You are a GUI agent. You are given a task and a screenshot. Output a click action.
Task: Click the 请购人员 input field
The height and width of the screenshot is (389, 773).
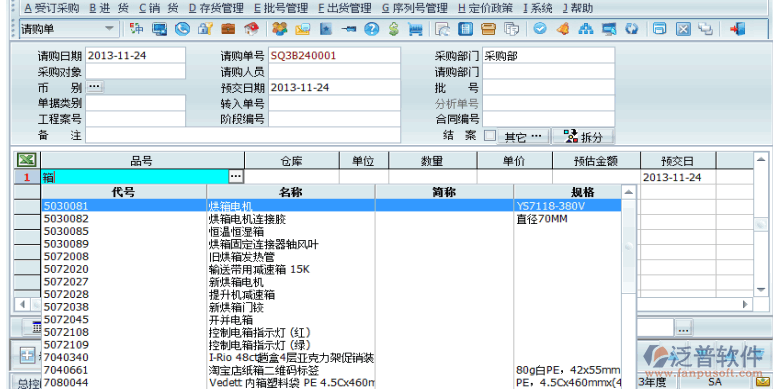click(x=334, y=71)
